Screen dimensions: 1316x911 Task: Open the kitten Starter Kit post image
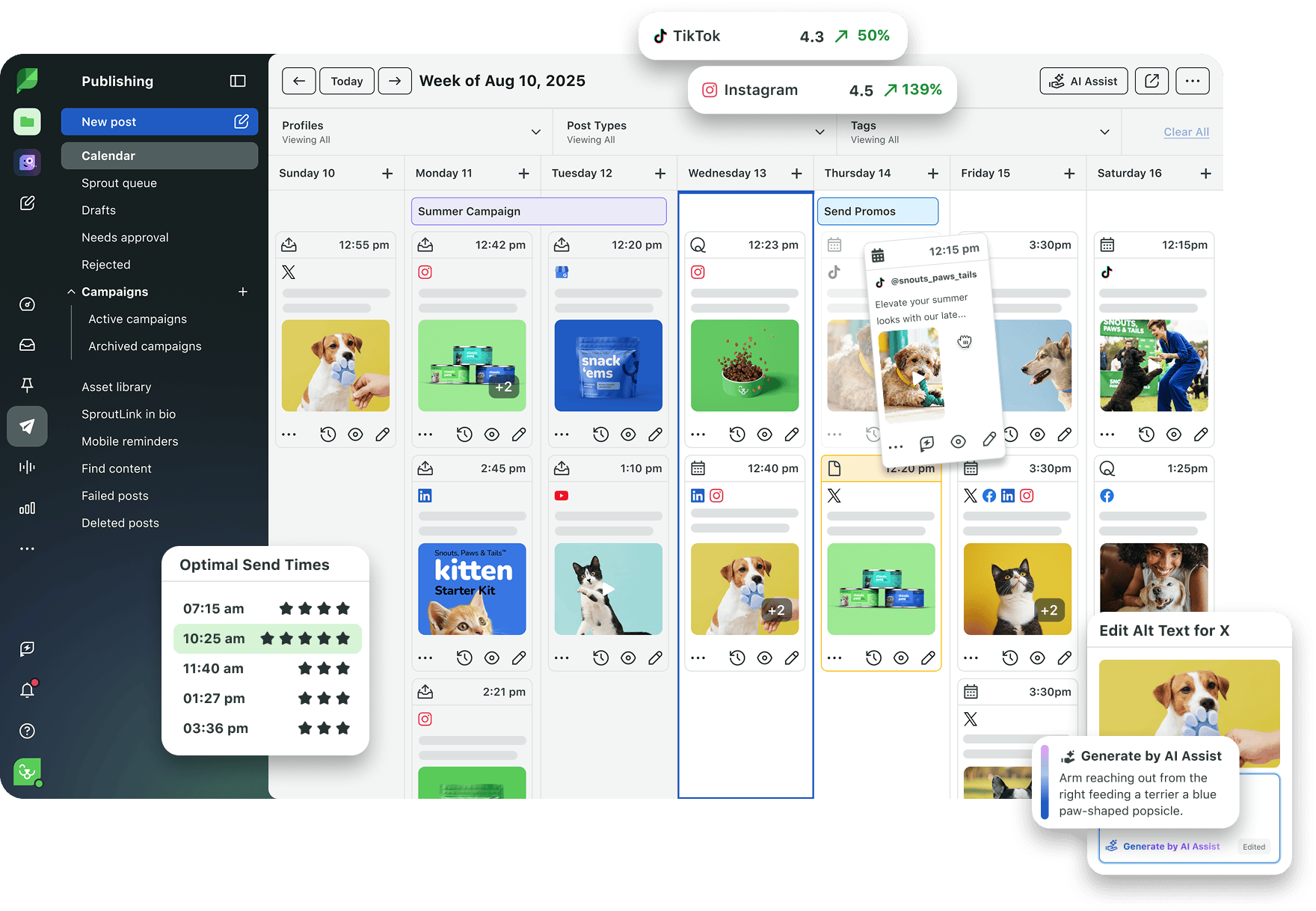[472, 589]
